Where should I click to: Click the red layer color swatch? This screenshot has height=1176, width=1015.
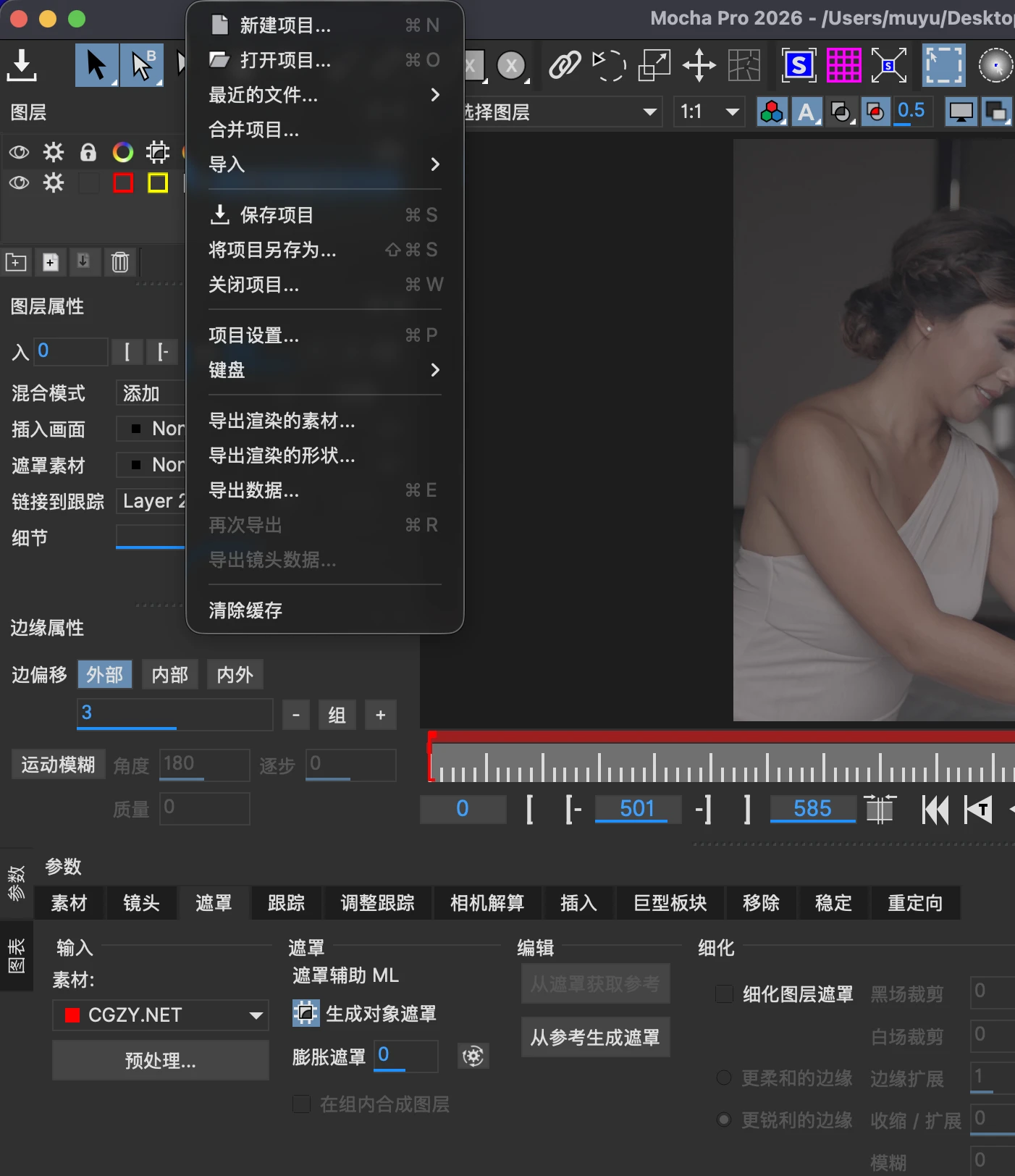pyautogui.click(x=123, y=182)
